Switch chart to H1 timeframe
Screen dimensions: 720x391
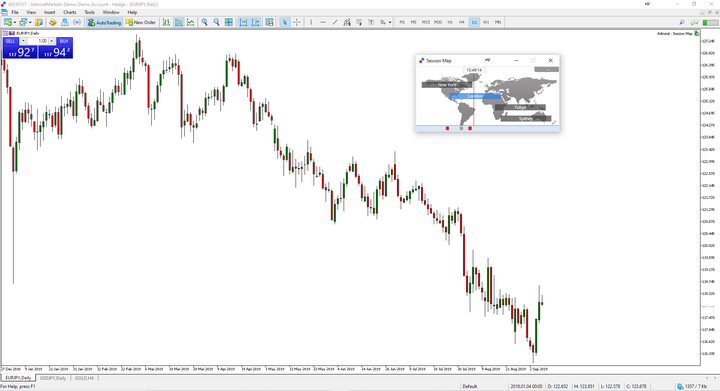(450, 22)
